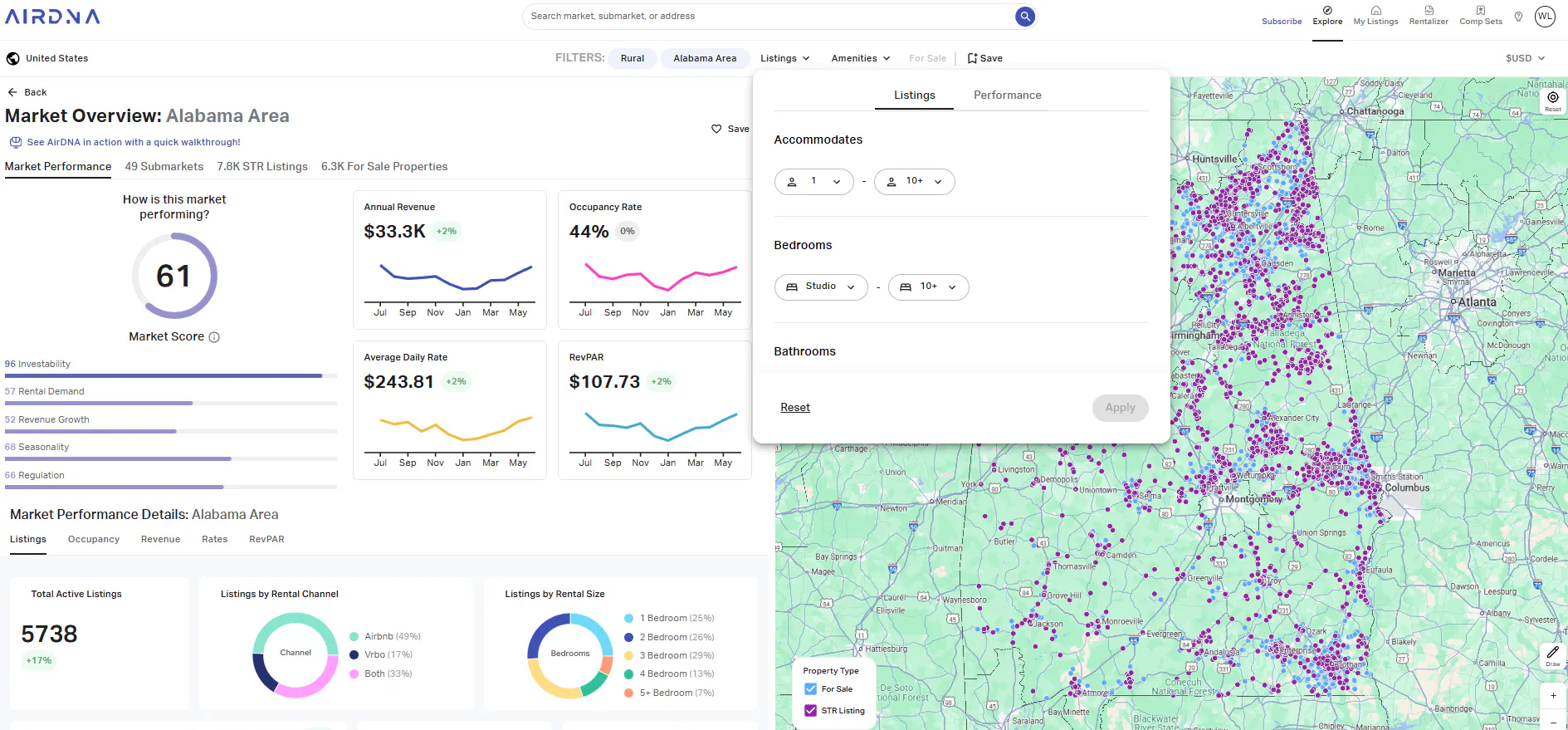Expand the Listings filter dropdown
Screen dimensions: 1568x730
[x=784, y=58]
